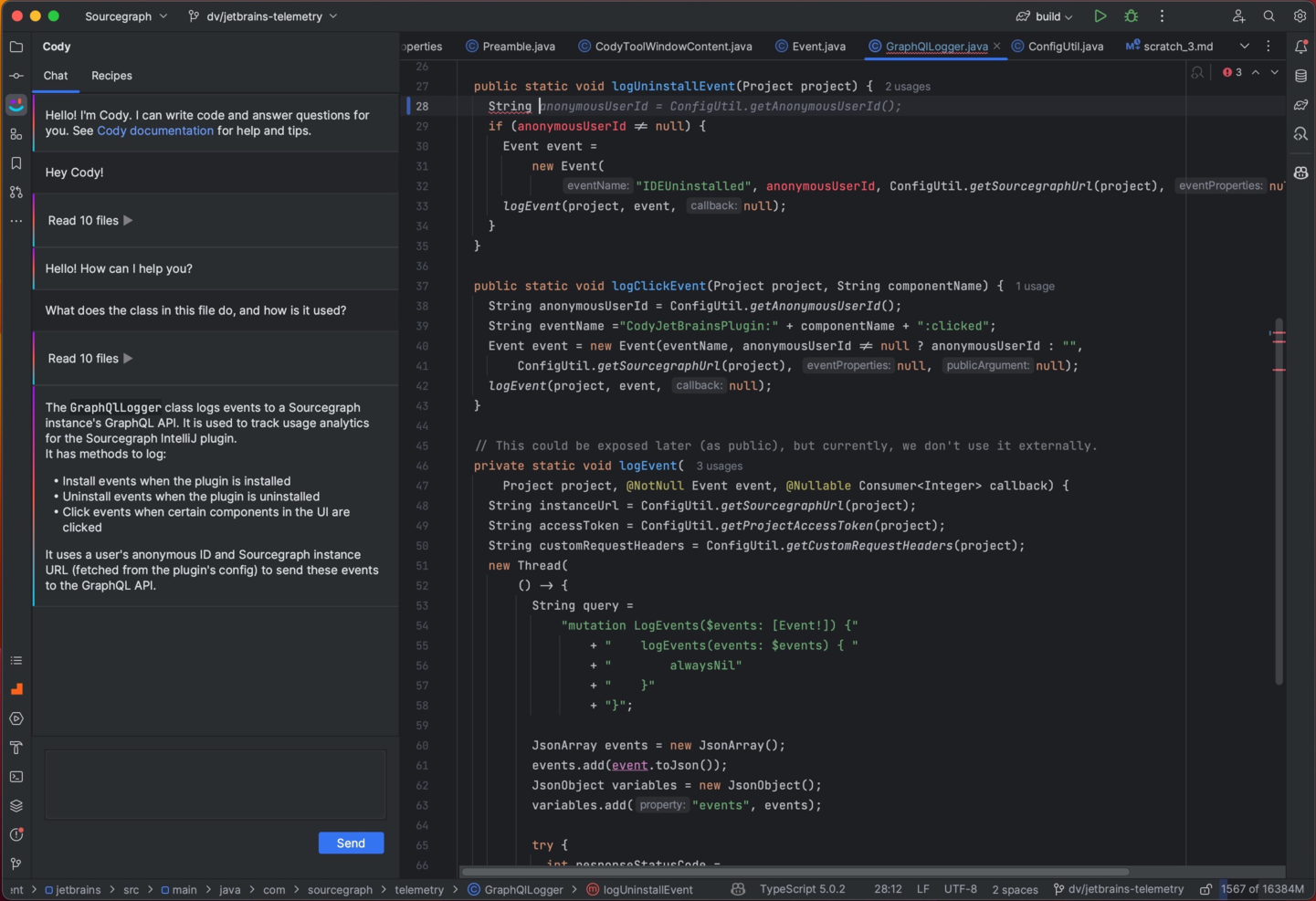The height and width of the screenshot is (901, 1316).
Task: Change the UTF-8 file encoding
Action: pos(960,889)
